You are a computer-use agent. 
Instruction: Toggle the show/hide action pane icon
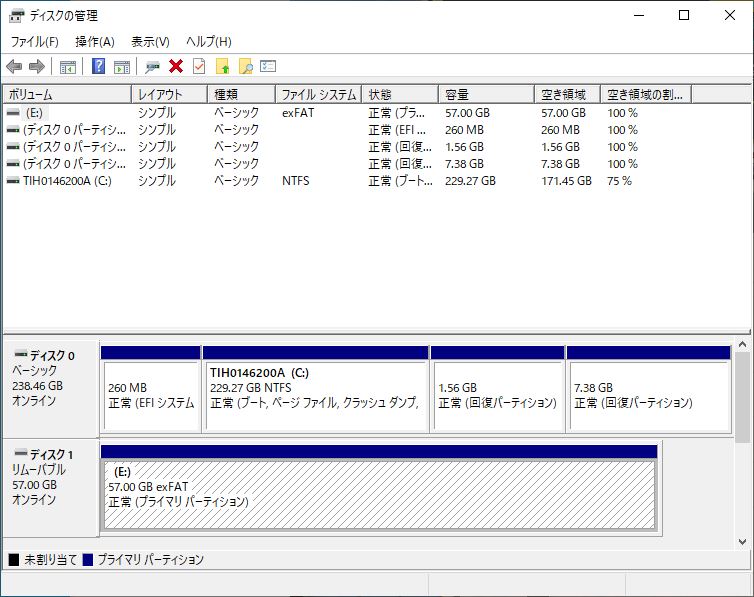click(122, 67)
